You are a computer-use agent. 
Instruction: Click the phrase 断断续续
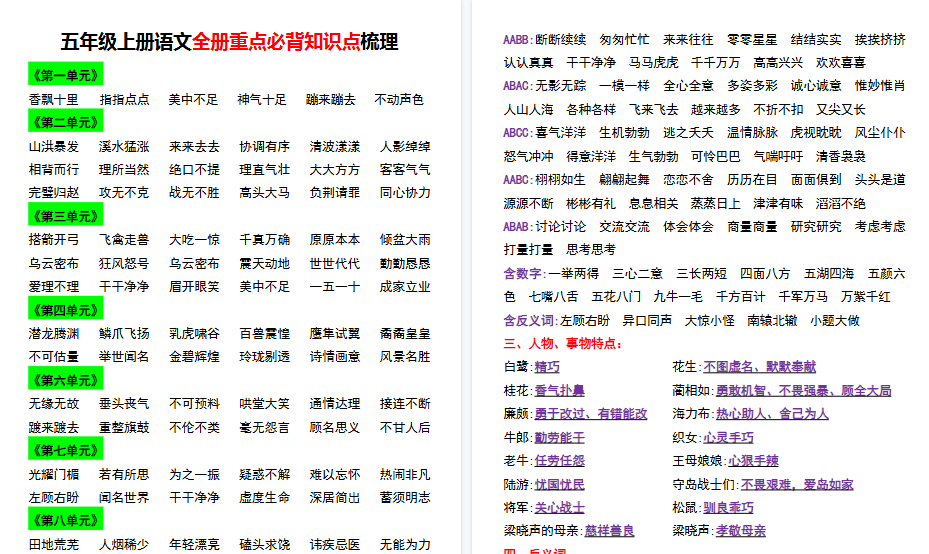[560, 40]
